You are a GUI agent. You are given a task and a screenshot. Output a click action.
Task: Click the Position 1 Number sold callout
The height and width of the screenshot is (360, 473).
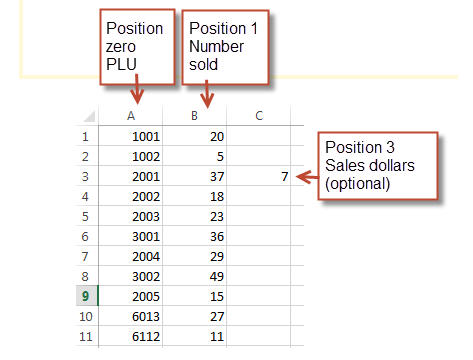coord(225,47)
